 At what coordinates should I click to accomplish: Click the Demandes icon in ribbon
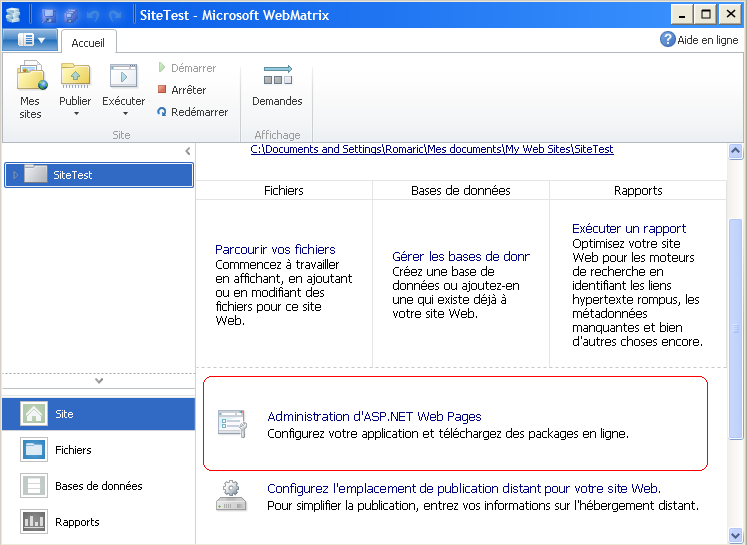(x=277, y=77)
